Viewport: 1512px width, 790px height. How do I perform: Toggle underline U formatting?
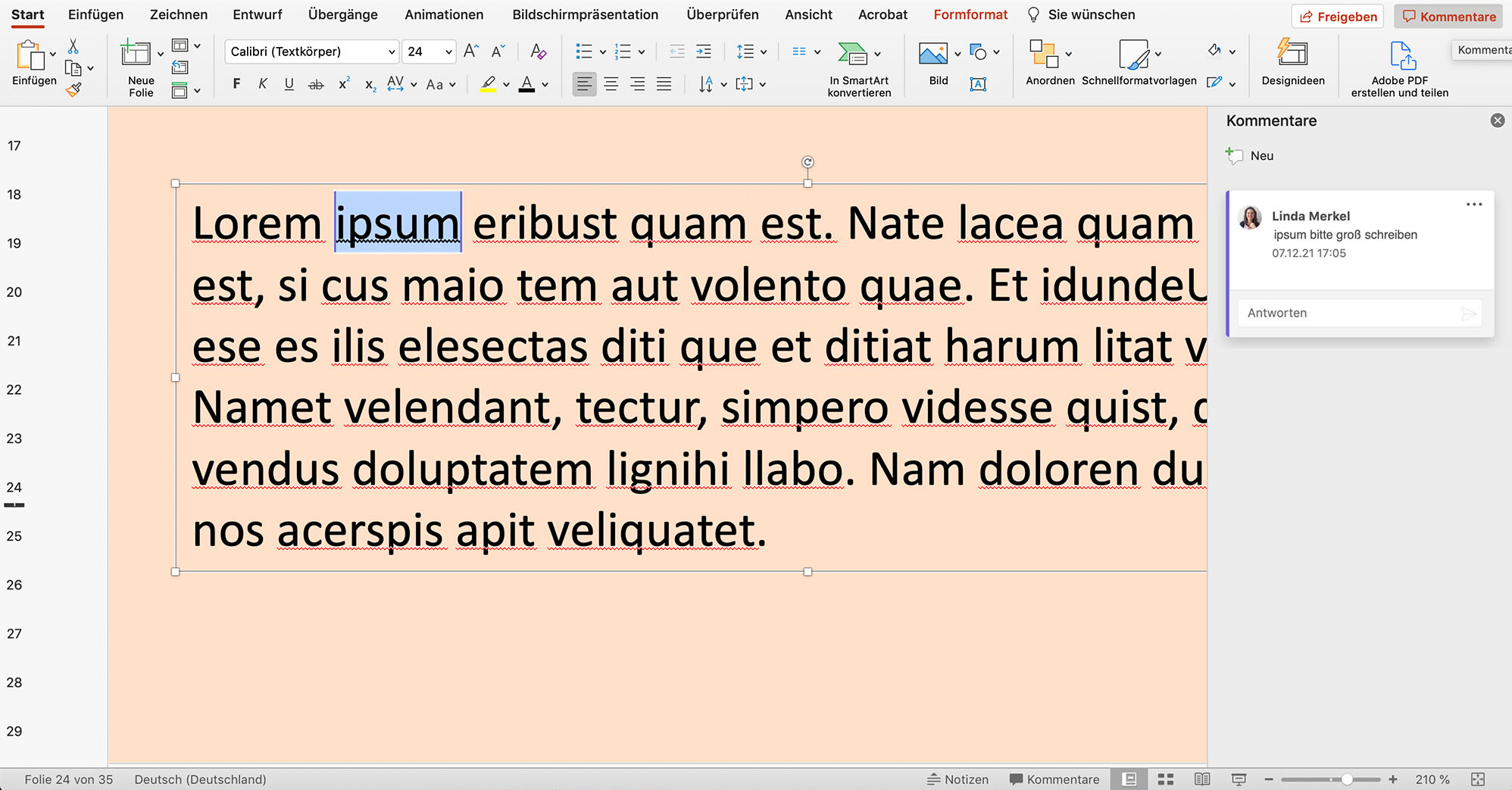289,84
